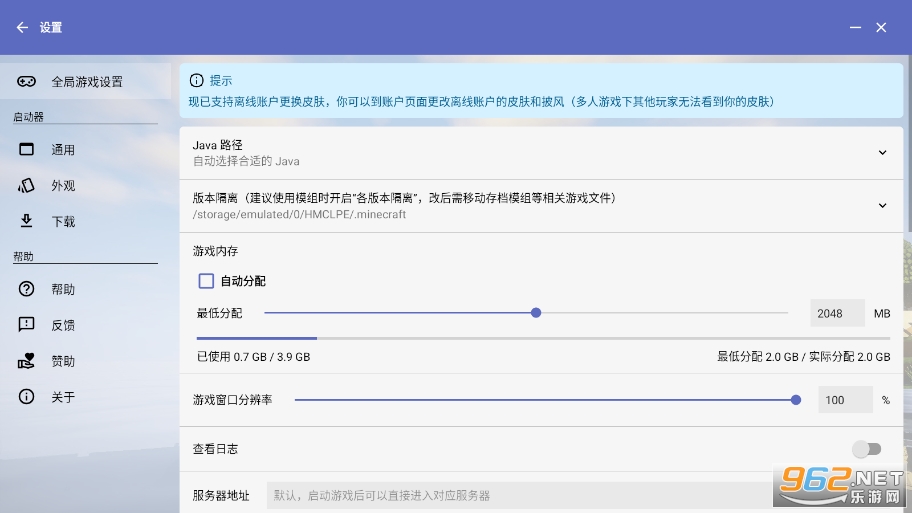This screenshot has width=912, height=513.
Task: Select the 外观 sidebar label
Action: pos(63,186)
